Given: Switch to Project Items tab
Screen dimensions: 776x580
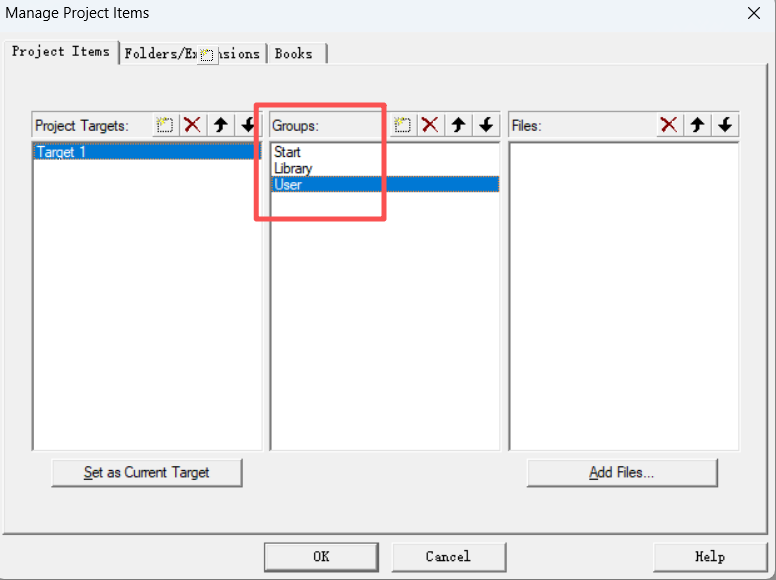Looking at the screenshot, I should (61, 52).
